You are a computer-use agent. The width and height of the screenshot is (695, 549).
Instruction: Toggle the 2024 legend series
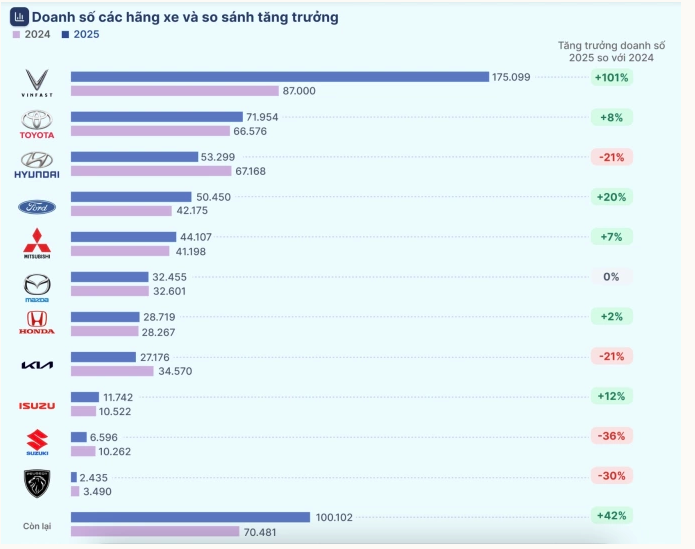(x=31, y=35)
